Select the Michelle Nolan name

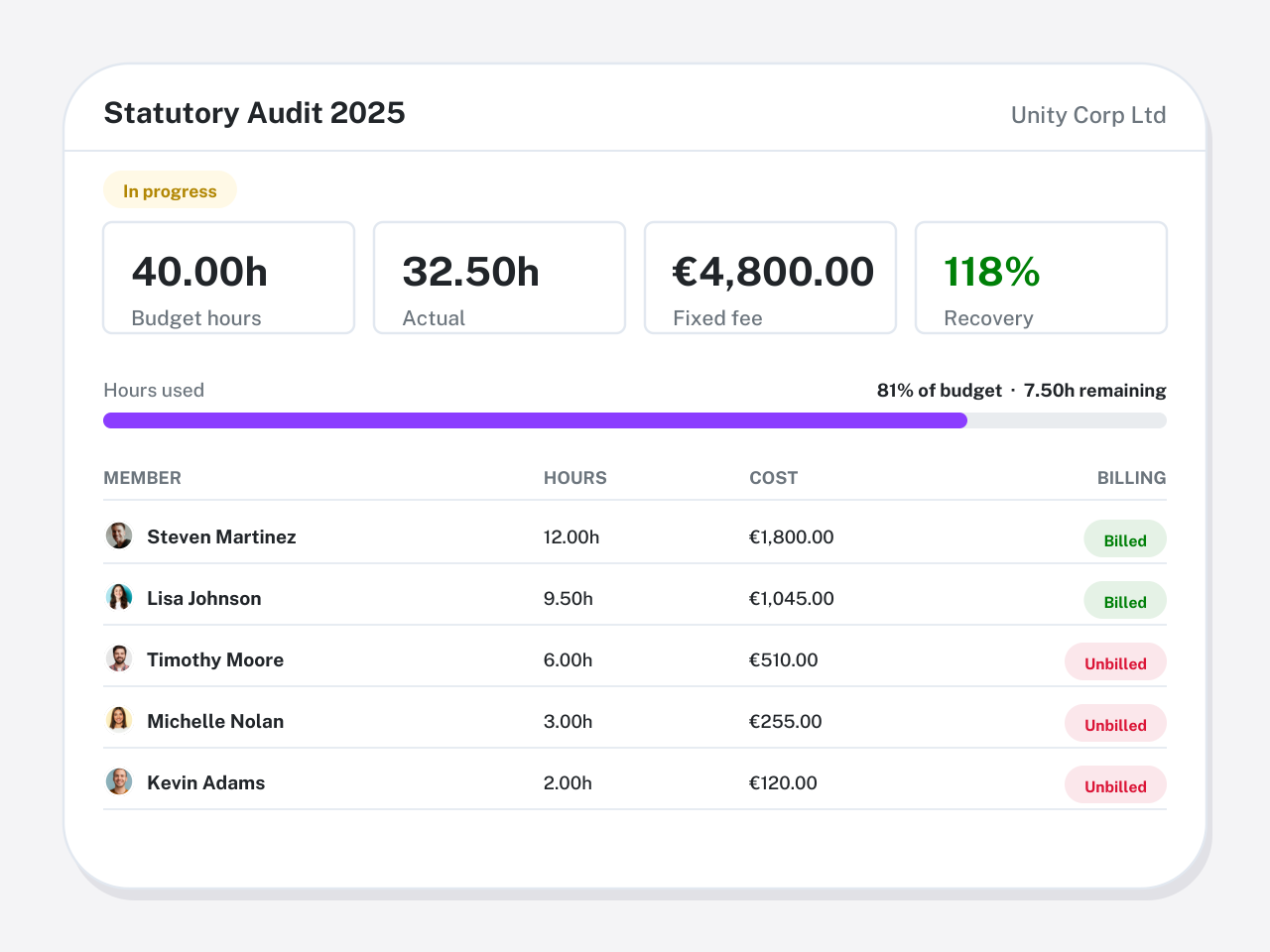pos(215,721)
